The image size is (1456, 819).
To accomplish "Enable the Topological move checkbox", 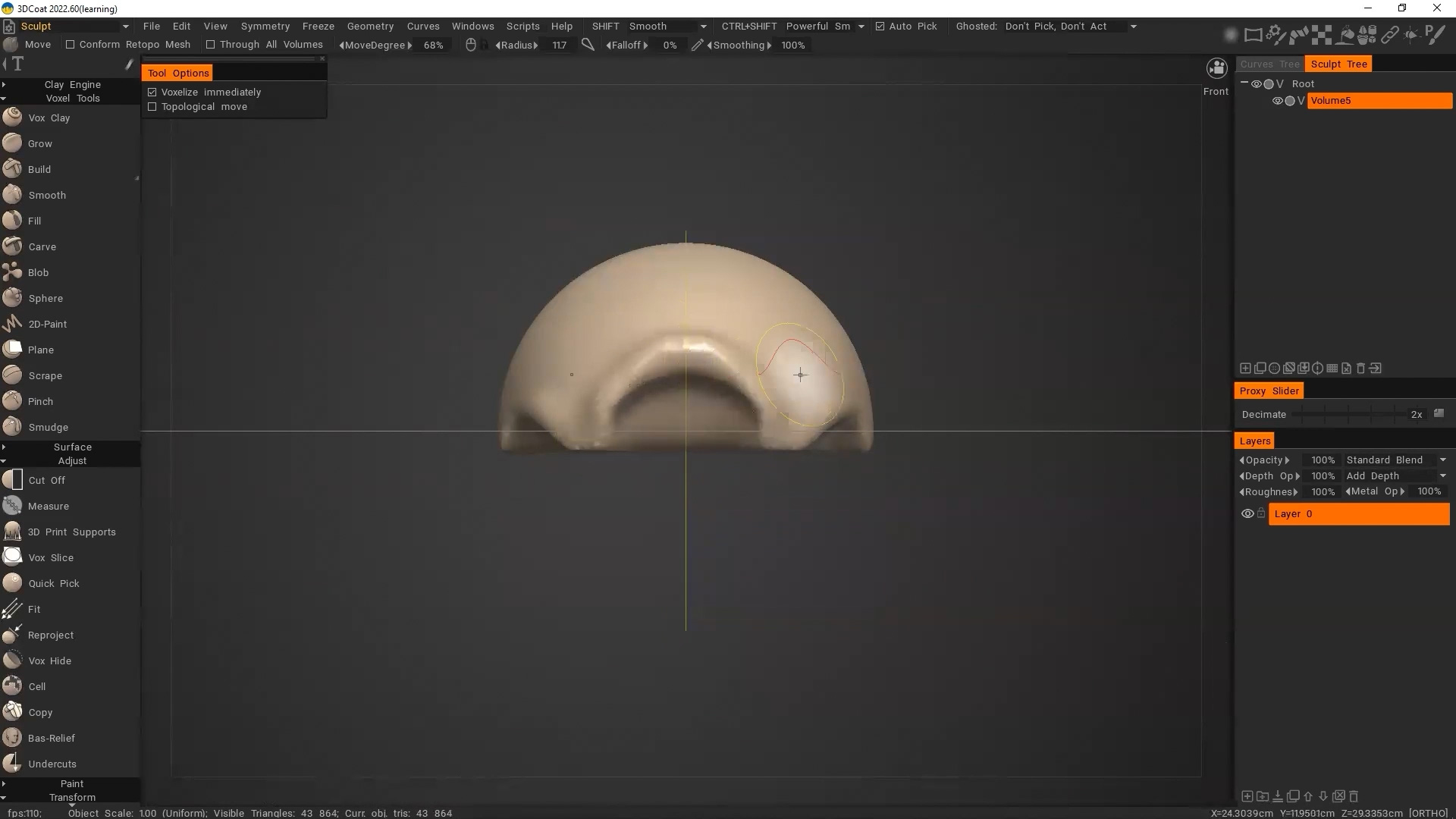I will click(152, 107).
